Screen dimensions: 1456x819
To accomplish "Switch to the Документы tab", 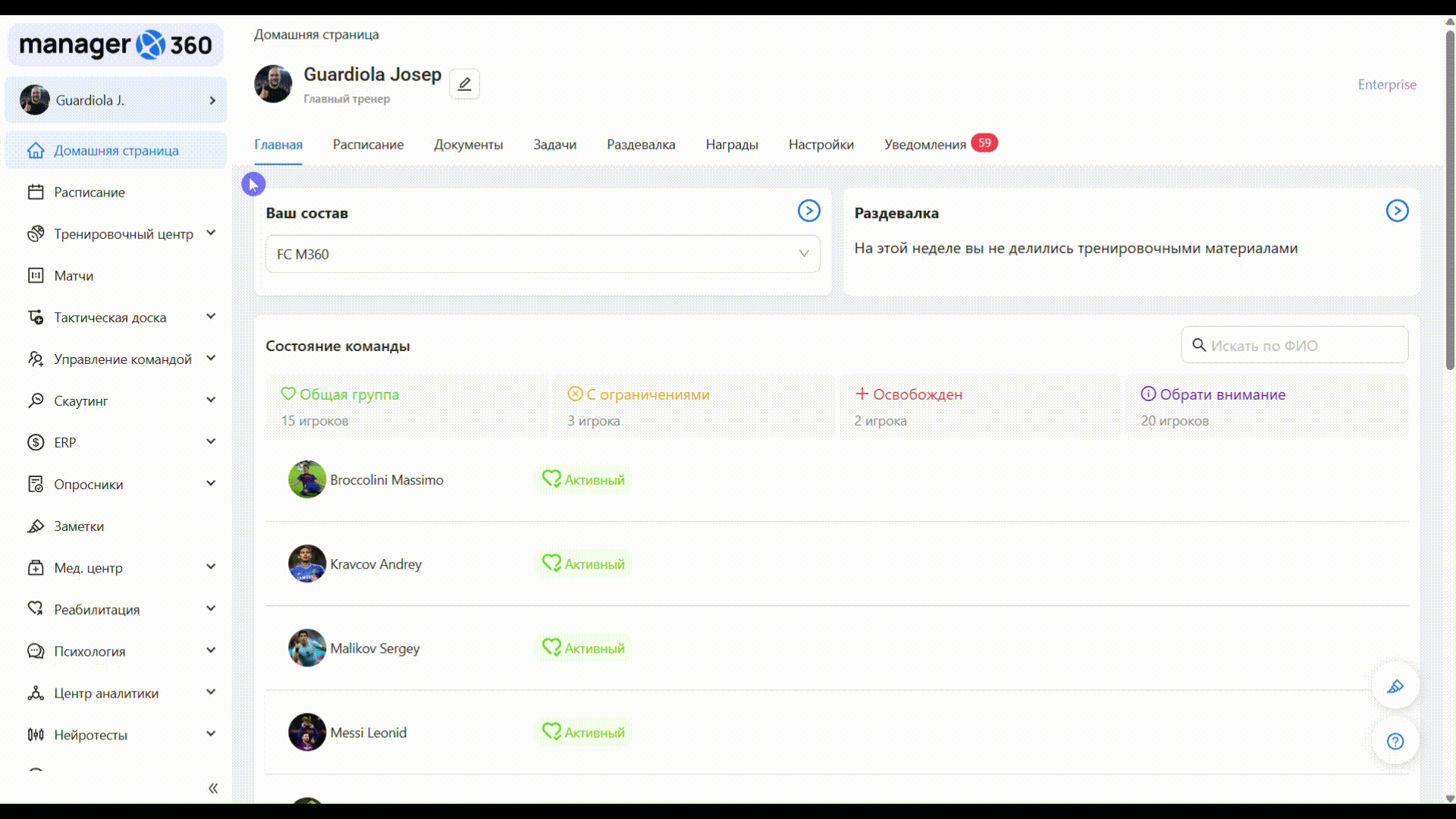I will (x=468, y=145).
